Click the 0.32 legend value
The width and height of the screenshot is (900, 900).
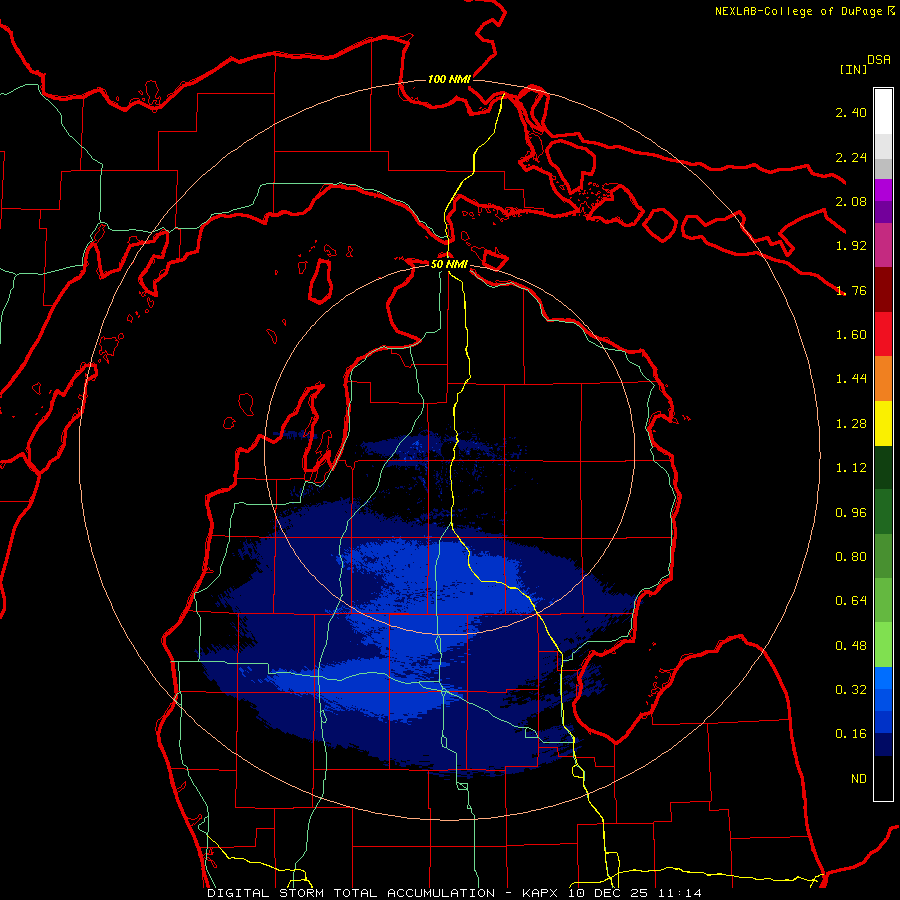(851, 690)
